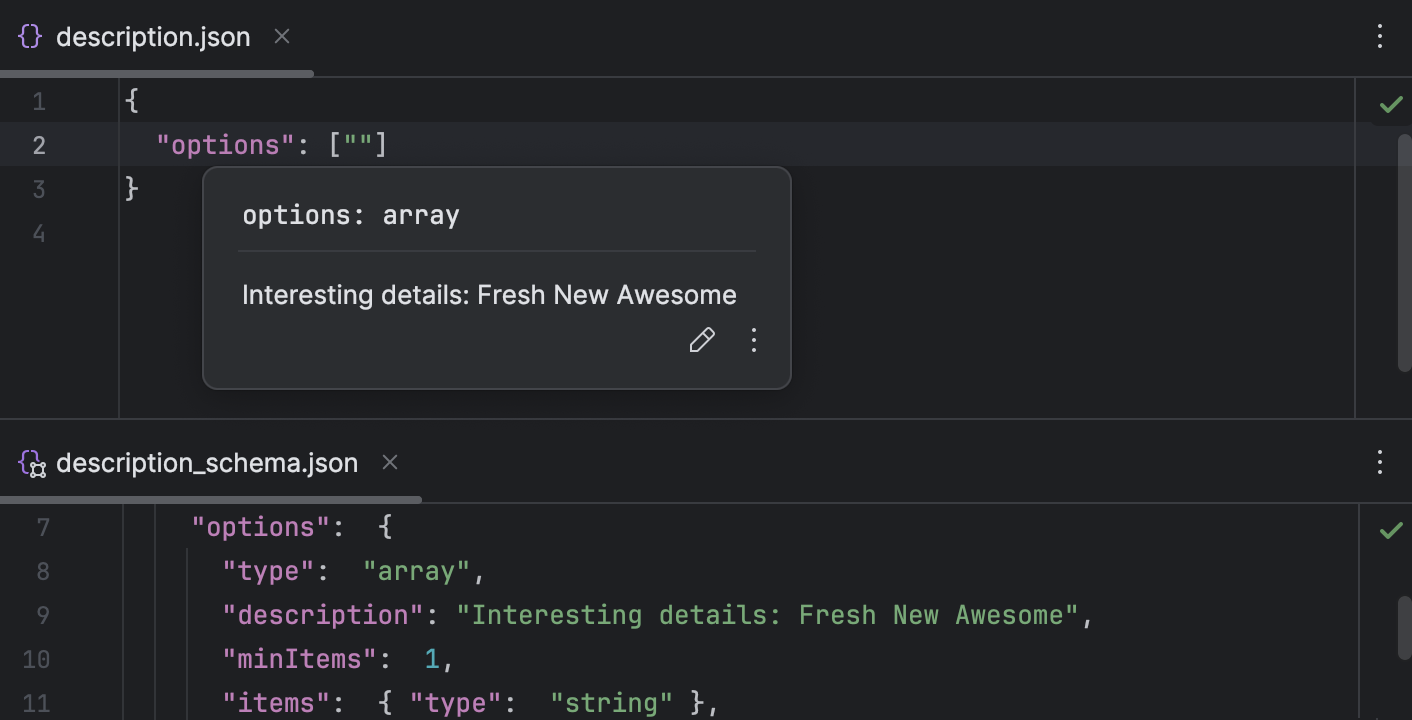Image resolution: width=1412 pixels, height=720 pixels.
Task: Click the JSON file icon on description.json tab
Action: coord(30,36)
